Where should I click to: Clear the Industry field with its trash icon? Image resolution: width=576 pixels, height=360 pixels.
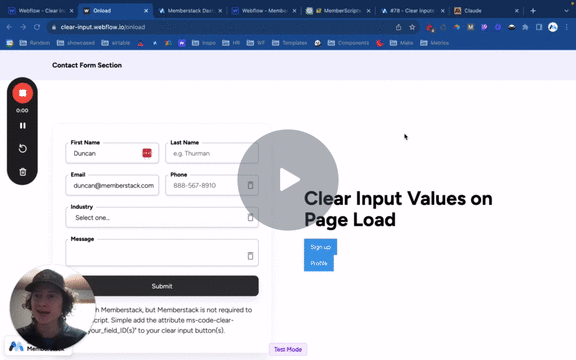point(250,217)
